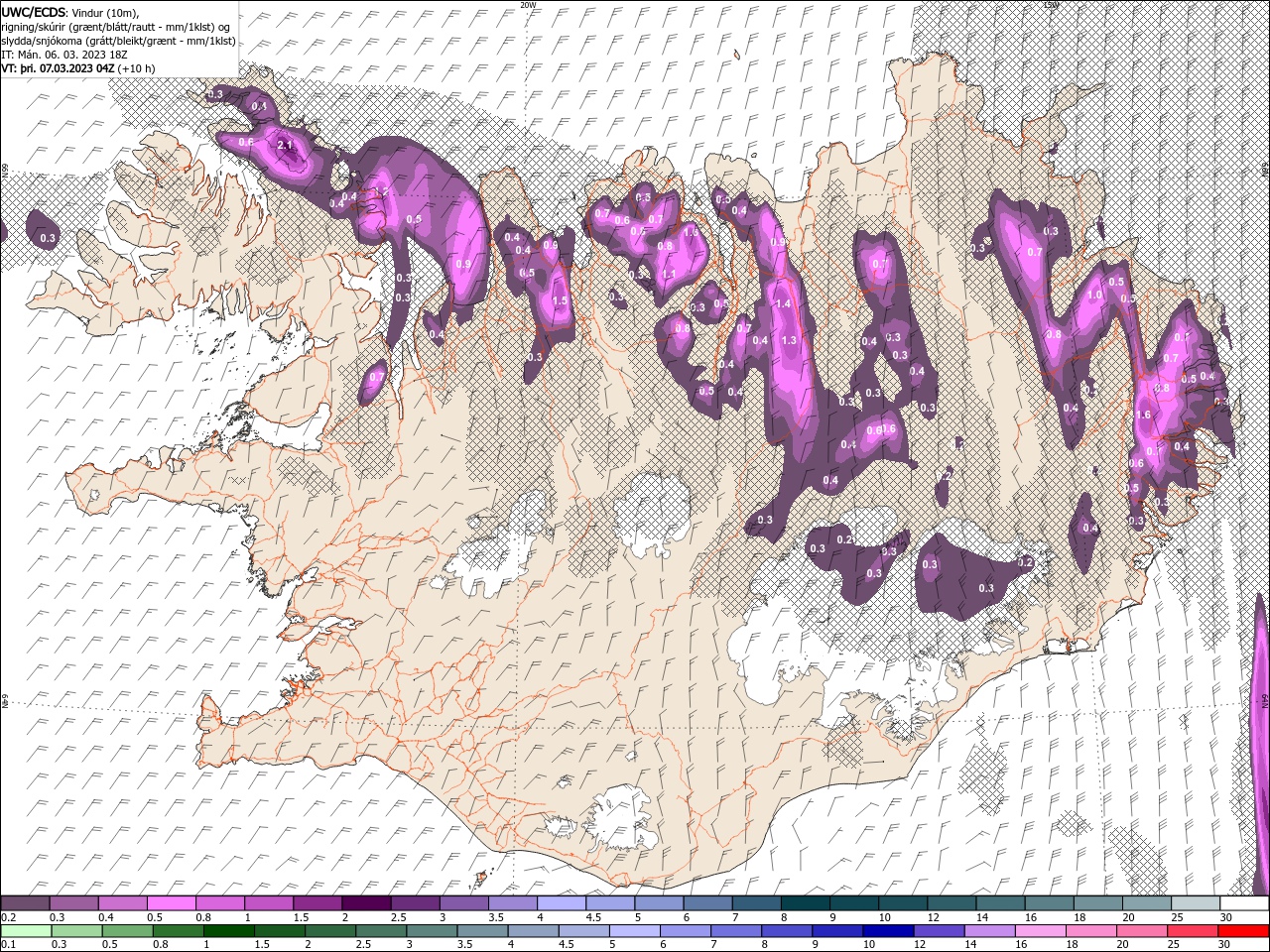Click the 1.4 snowfall value on the map
Image resolution: width=1270 pixels, height=952 pixels.
[x=784, y=304]
